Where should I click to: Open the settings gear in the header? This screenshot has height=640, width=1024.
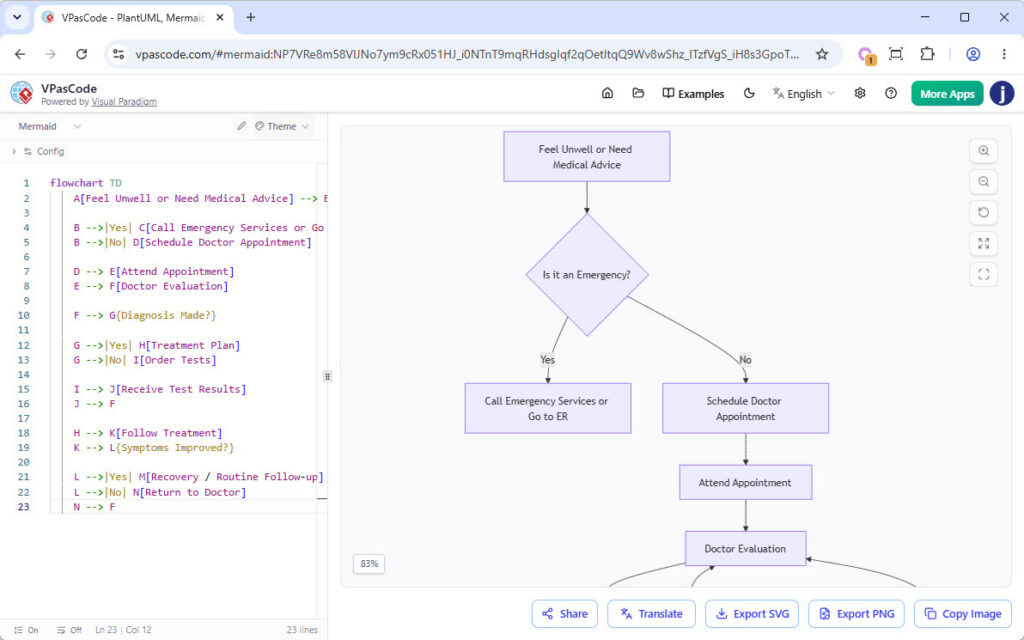point(860,93)
